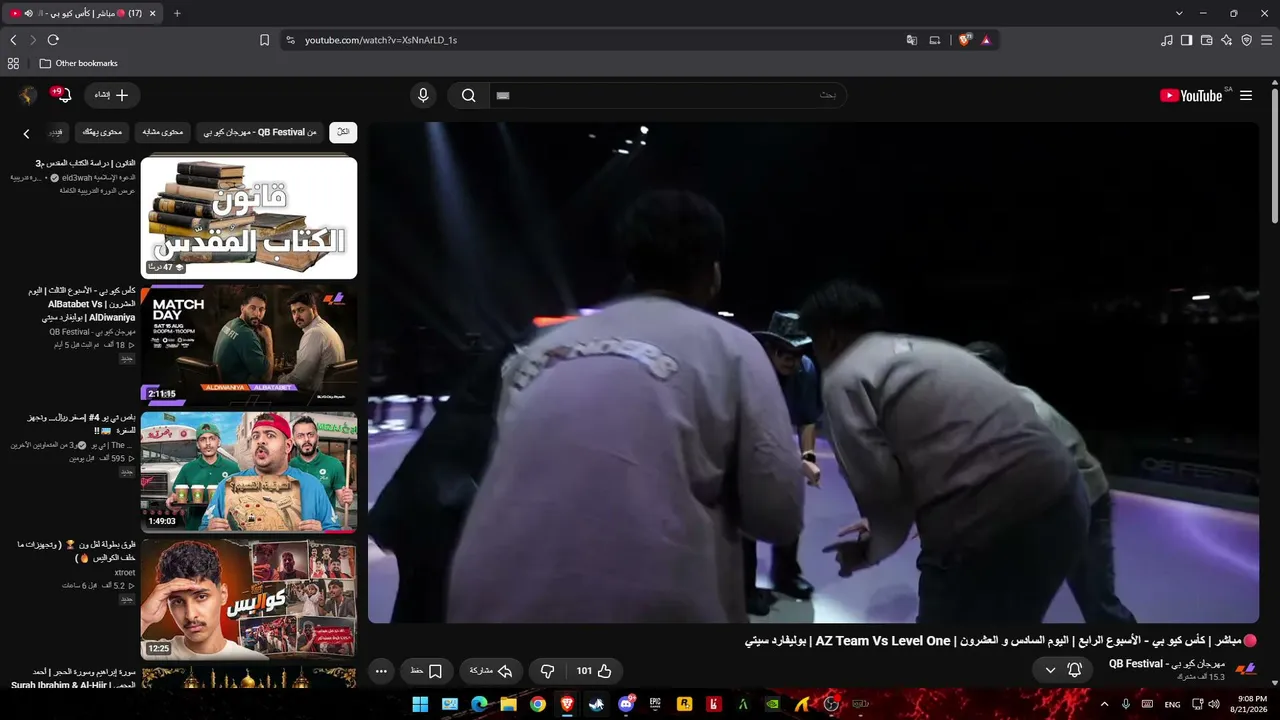The height and width of the screenshot is (720, 1280).
Task: Click the YouTube URL in the address bar
Action: click(x=381, y=40)
